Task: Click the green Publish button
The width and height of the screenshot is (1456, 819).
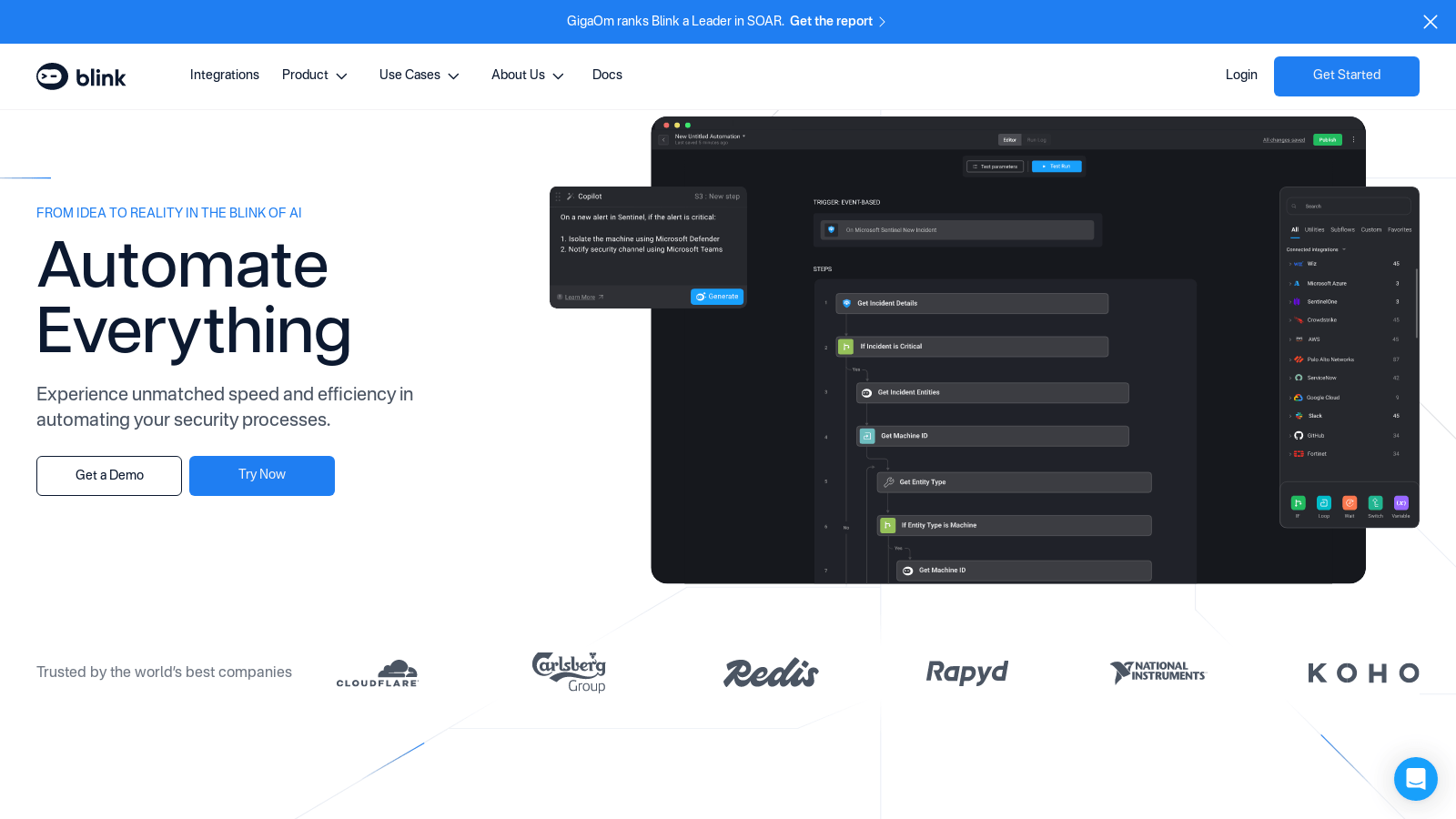Action: point(1328,140)
